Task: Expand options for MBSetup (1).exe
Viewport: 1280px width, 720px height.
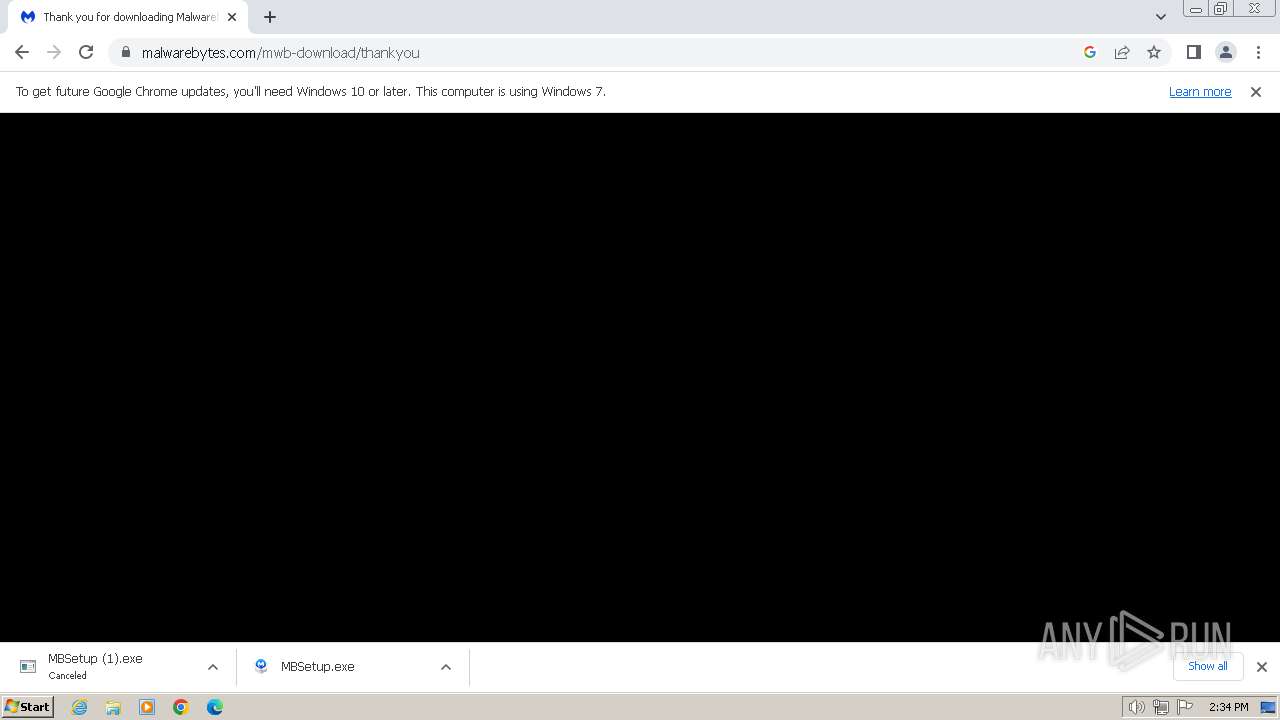Action: tap(213, 667)
